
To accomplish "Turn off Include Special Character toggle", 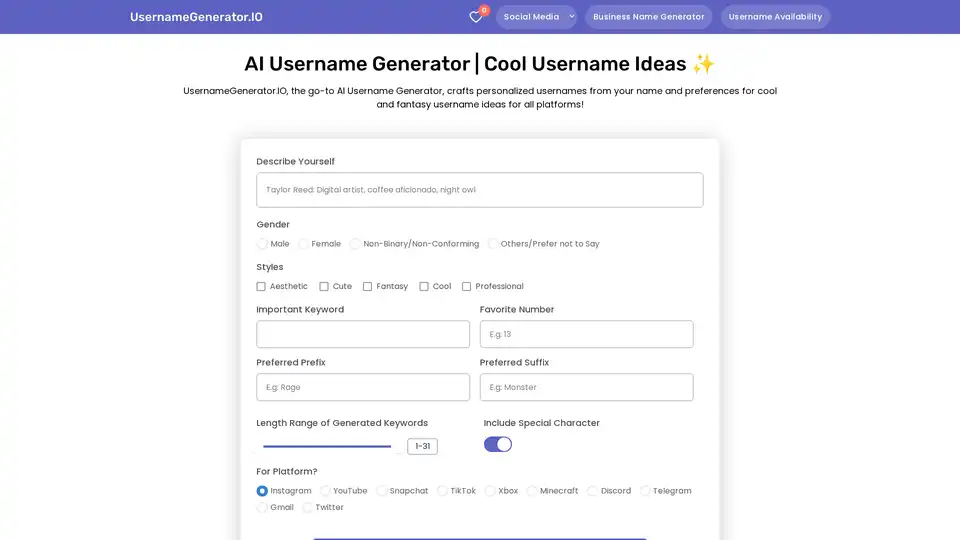I will [x=498, y=444].
